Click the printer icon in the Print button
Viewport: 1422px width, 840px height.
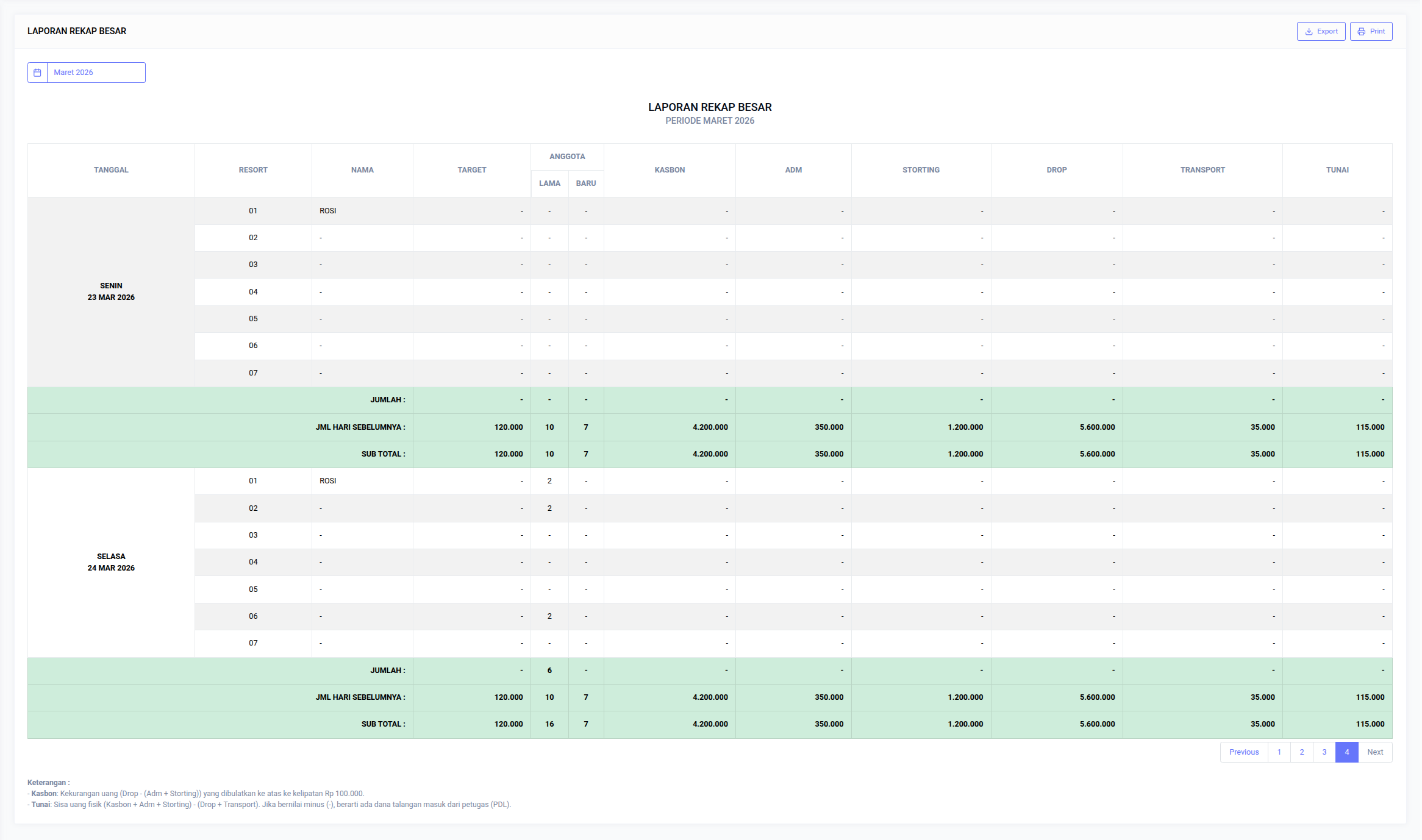(x=1361, y=32)
